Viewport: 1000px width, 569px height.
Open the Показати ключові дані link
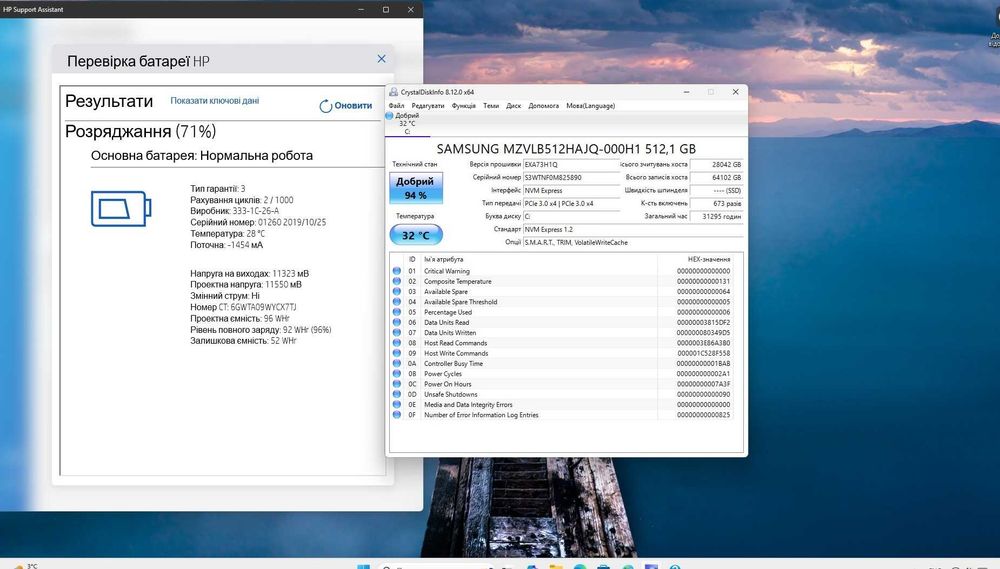click(214, 101)
